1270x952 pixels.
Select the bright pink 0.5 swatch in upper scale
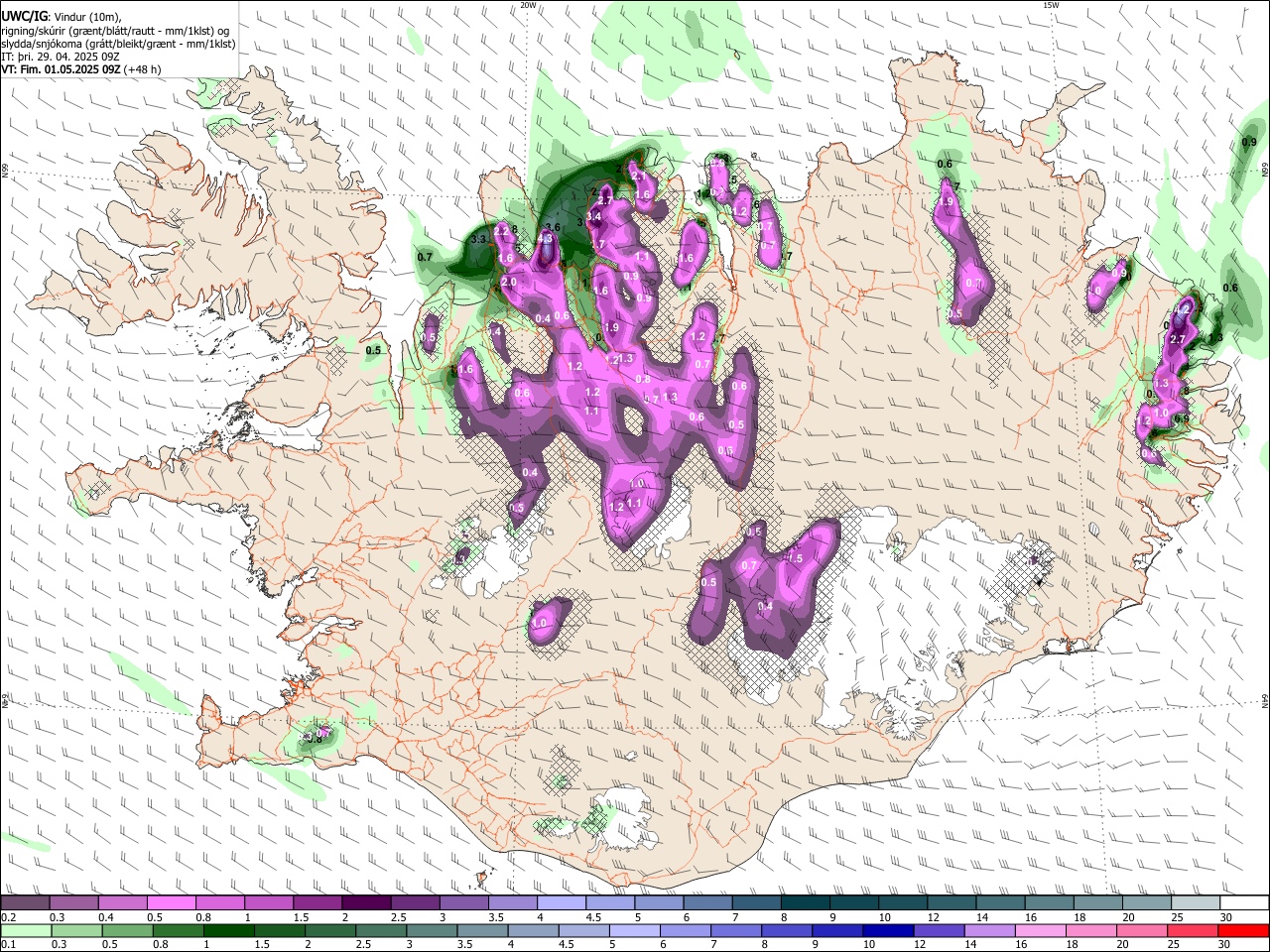tap(171, 903)
